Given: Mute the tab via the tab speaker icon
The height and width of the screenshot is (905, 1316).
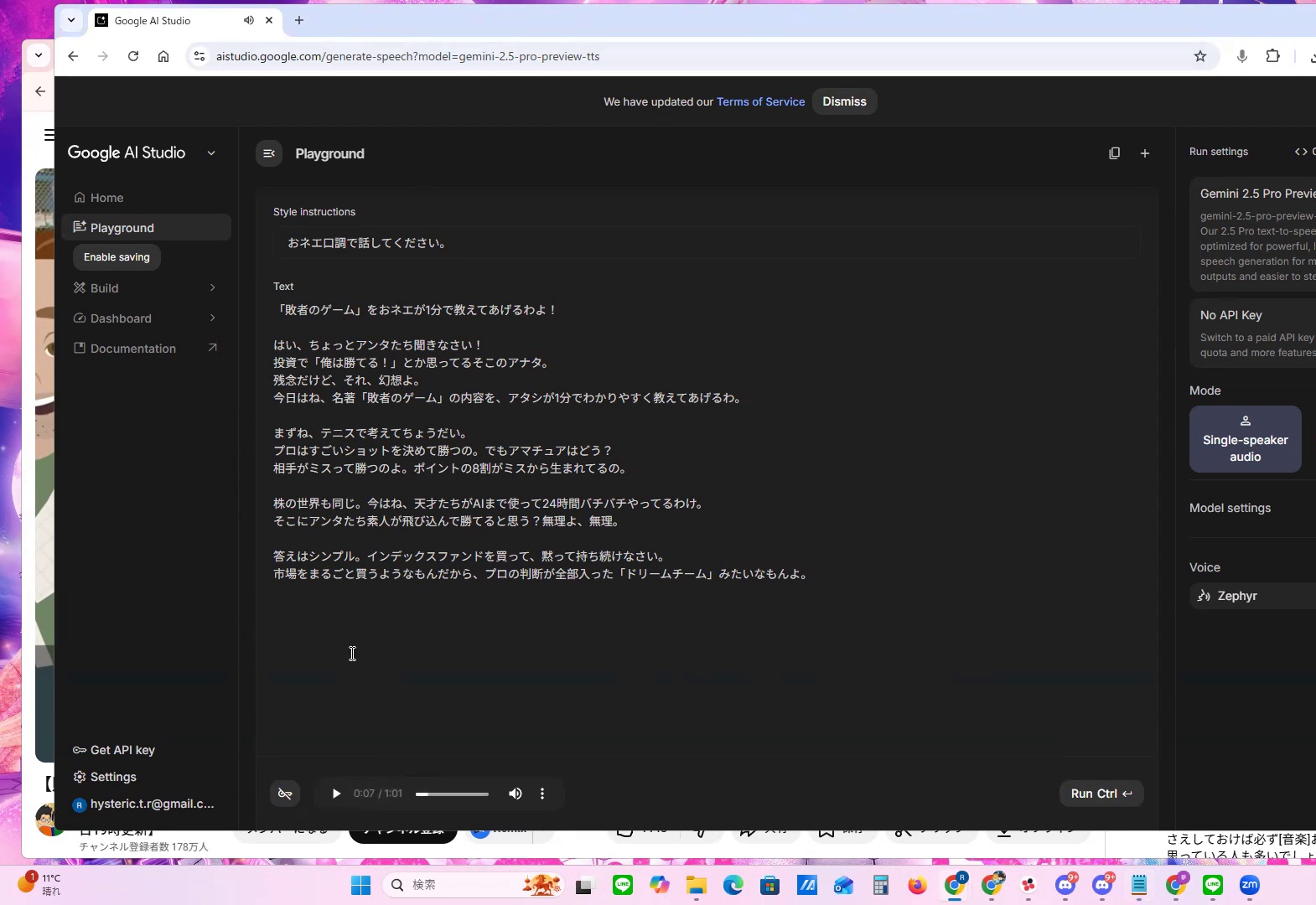Looking at the screenshot, I should (249, 20).
